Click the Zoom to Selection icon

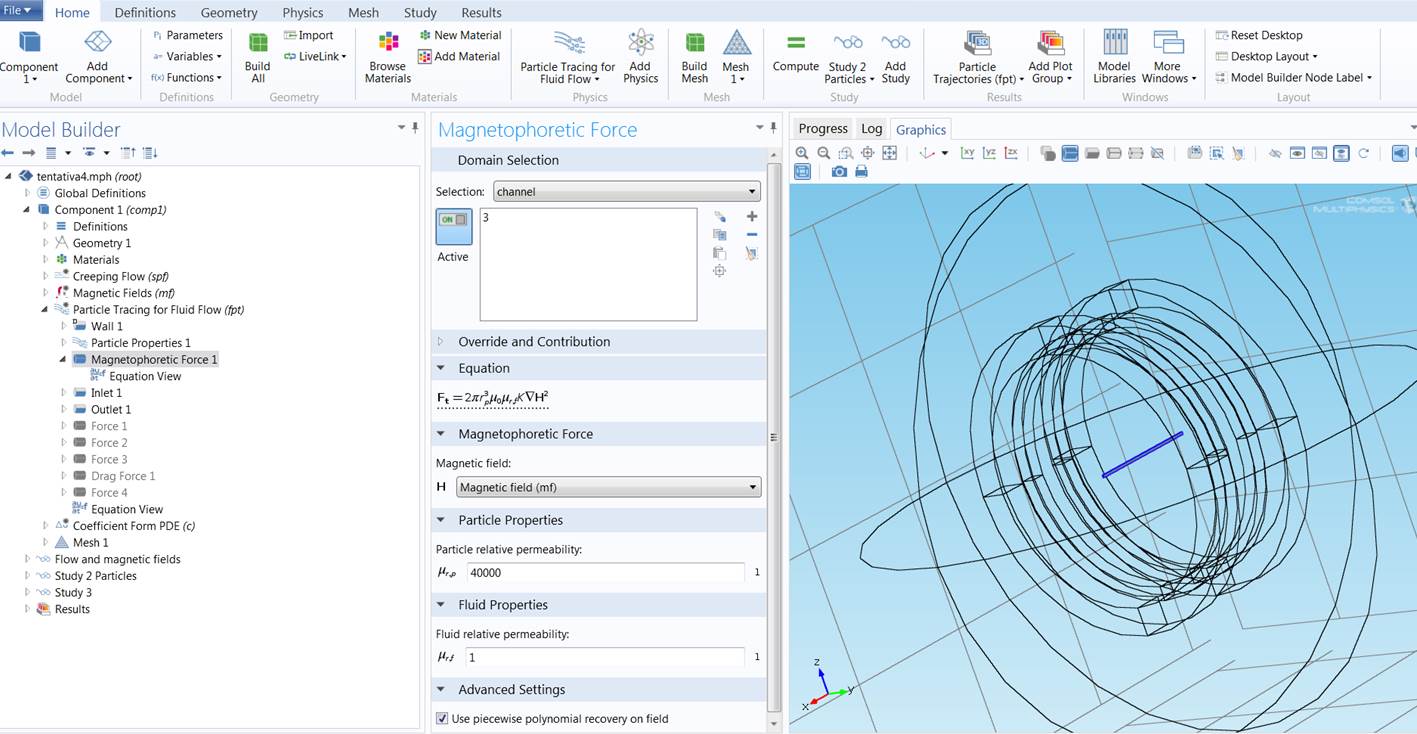[719, 271]
